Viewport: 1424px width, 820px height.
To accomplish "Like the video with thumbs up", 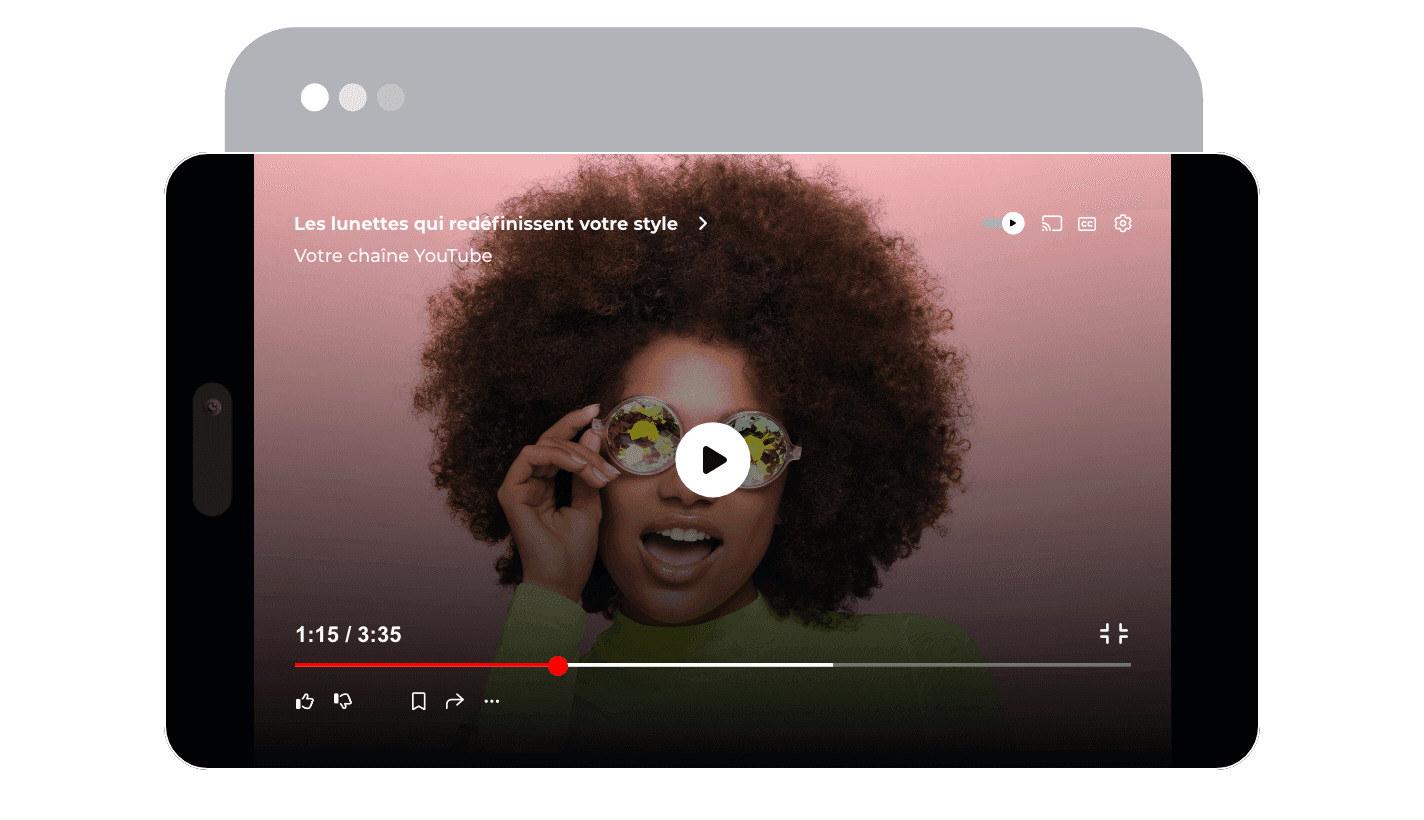I will coord(305,701).
